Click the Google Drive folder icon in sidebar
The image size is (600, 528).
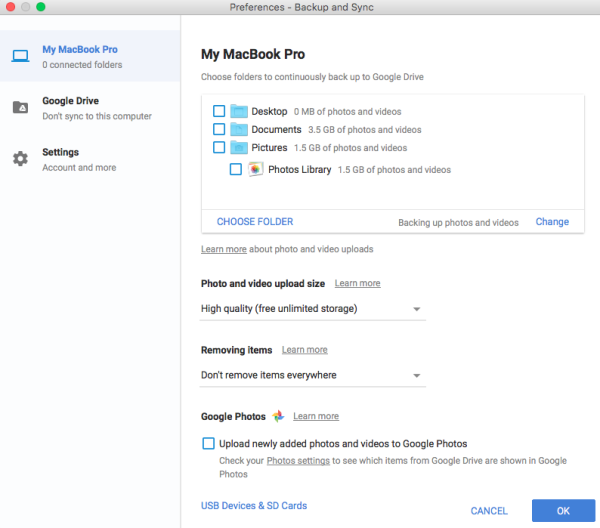tap(20, 107)
